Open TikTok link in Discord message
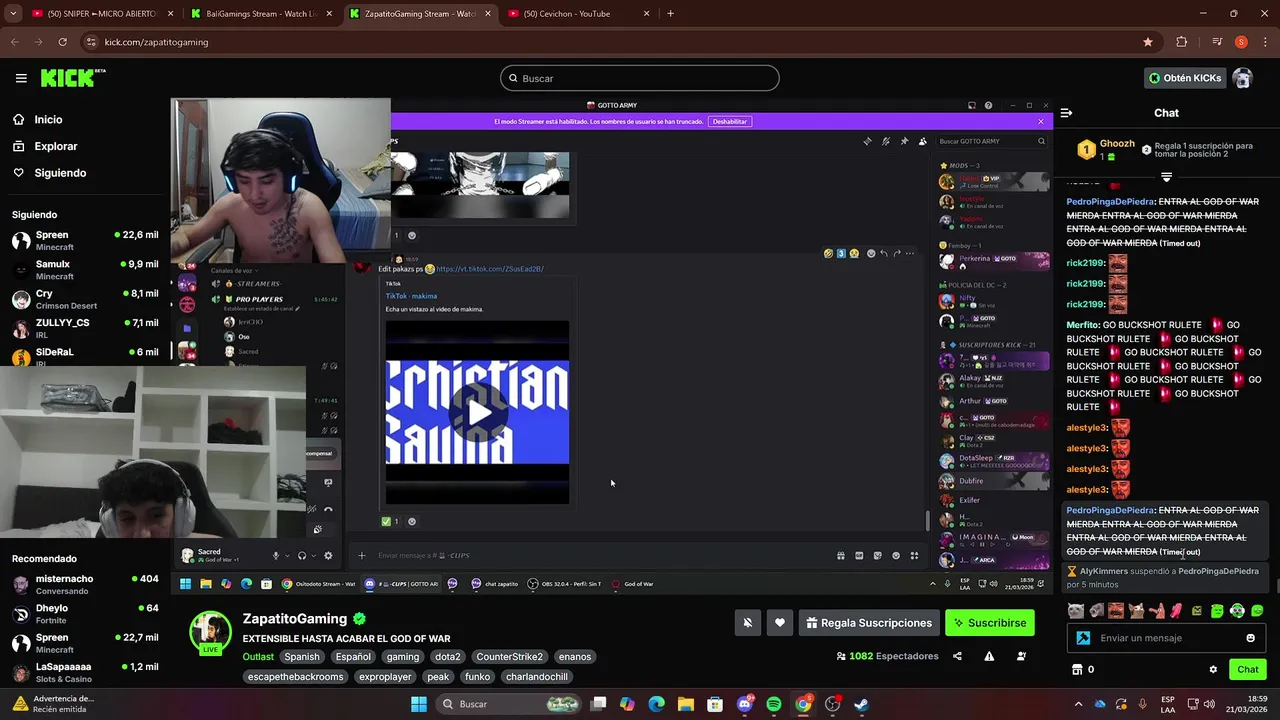Viewport: 1280px width, 720px height. 490,269
